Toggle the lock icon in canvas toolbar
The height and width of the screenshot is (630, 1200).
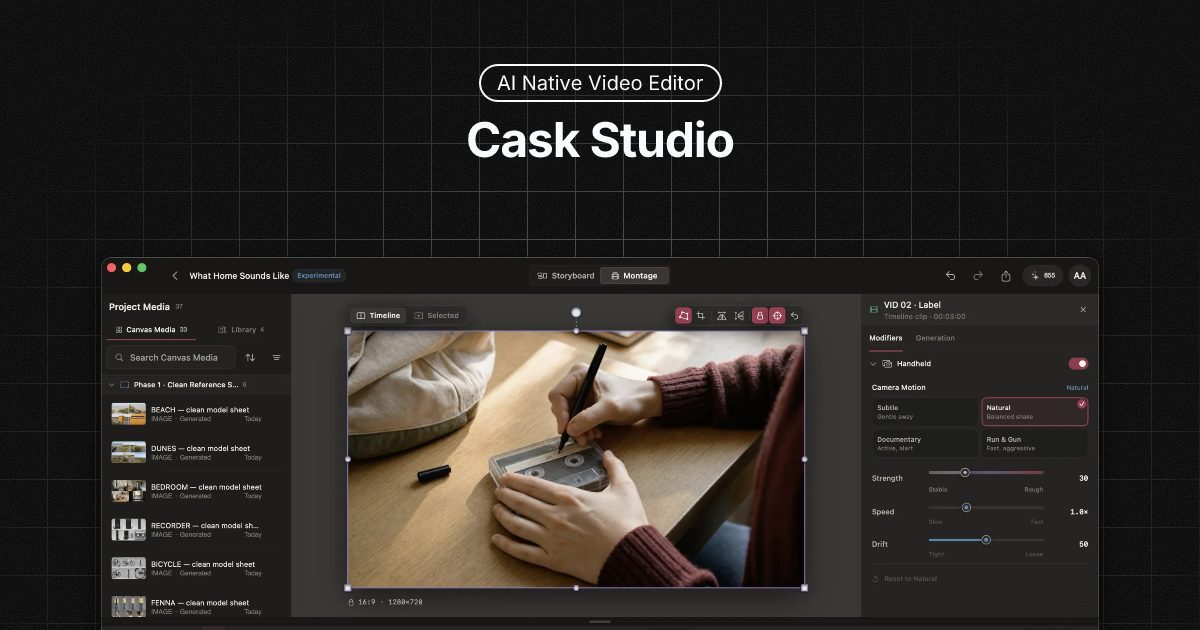759,315
